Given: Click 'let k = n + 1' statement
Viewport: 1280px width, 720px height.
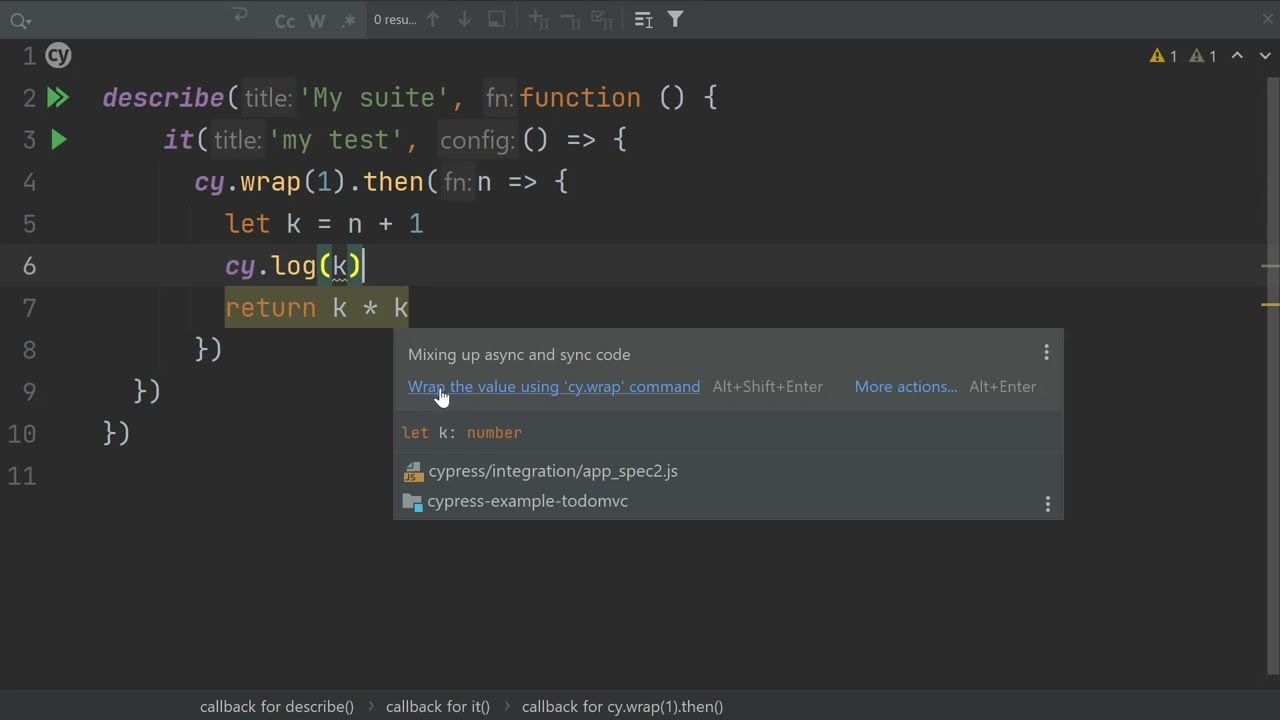Looking at the screenshot, I should tap(324, 224).
